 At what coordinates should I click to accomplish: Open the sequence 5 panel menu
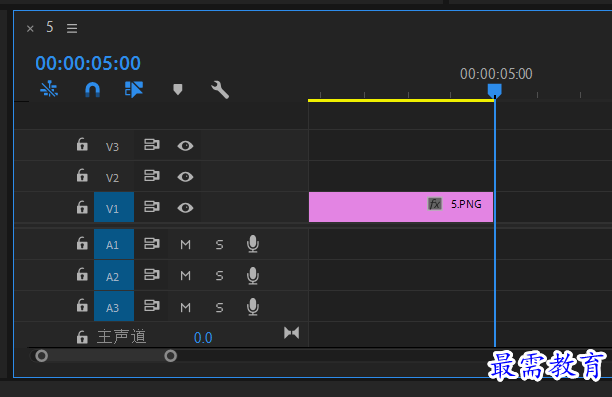coord(72,28)
